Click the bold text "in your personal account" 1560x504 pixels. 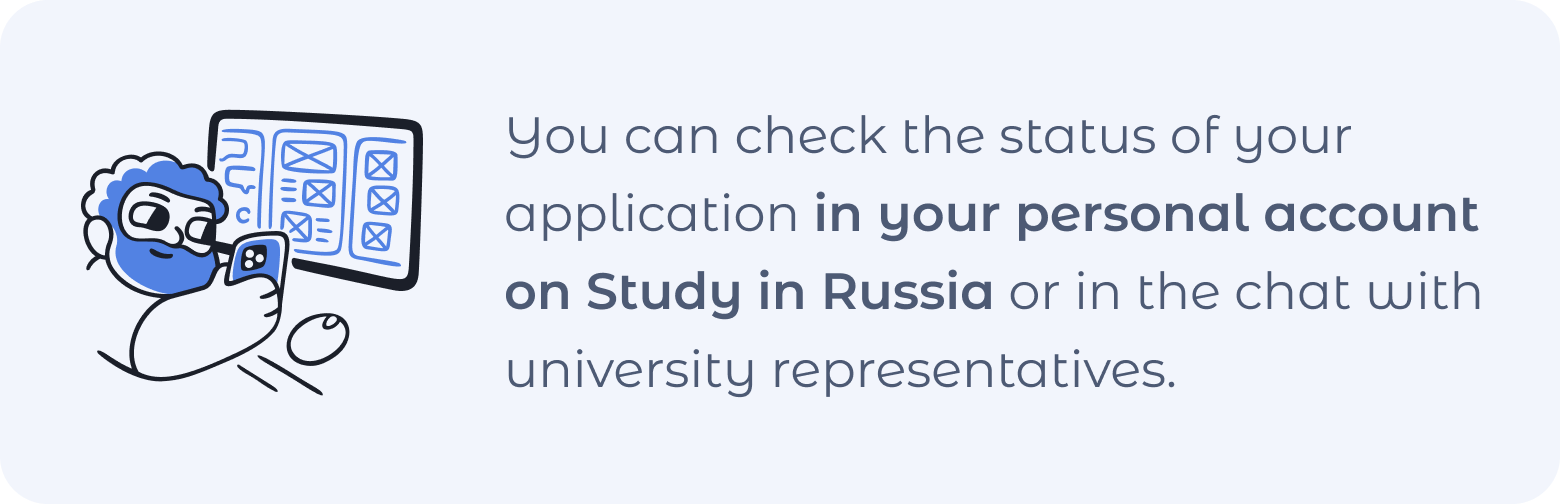[x=1146, y=216]
